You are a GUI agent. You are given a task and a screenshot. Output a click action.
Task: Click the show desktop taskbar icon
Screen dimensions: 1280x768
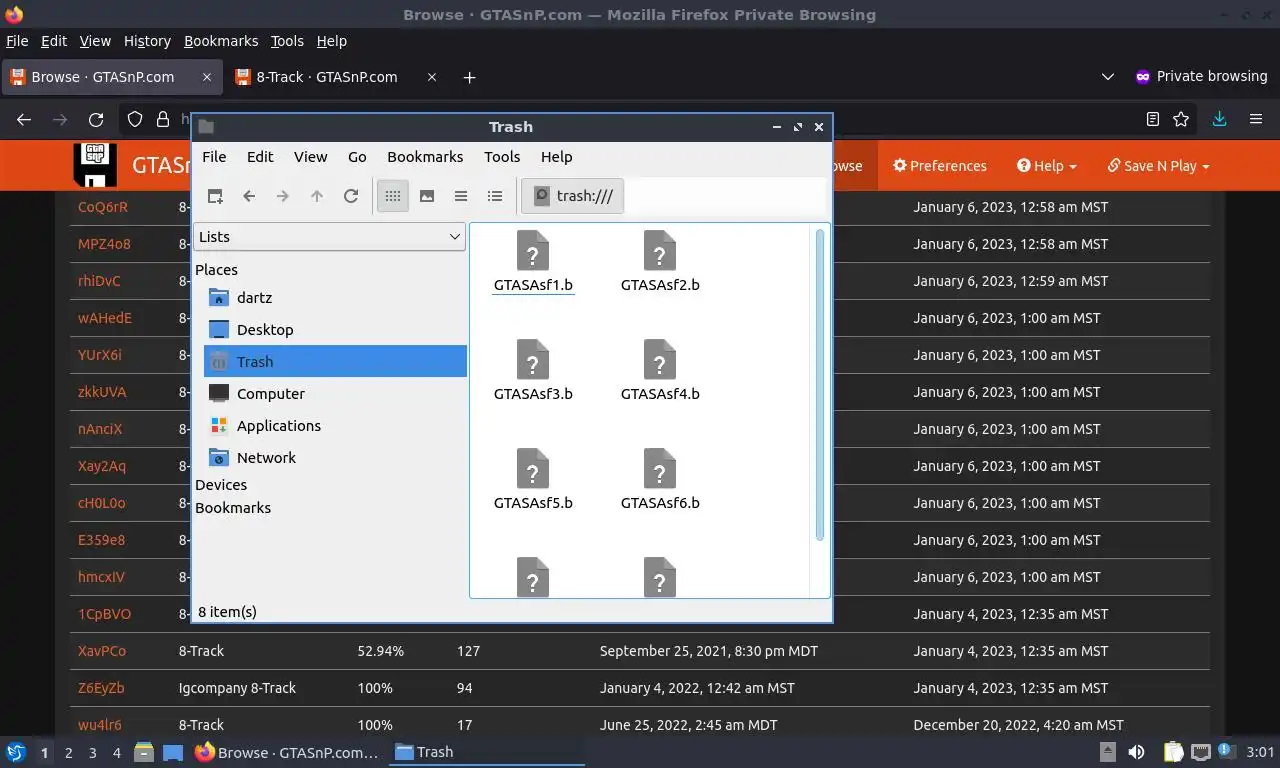173,753
